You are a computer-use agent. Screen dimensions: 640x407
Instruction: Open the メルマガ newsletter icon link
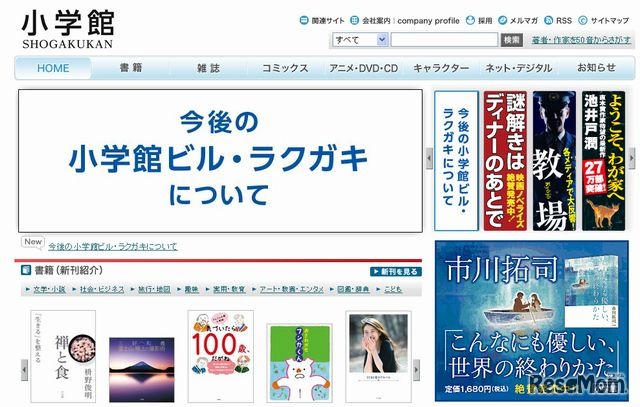pos(503,20)
